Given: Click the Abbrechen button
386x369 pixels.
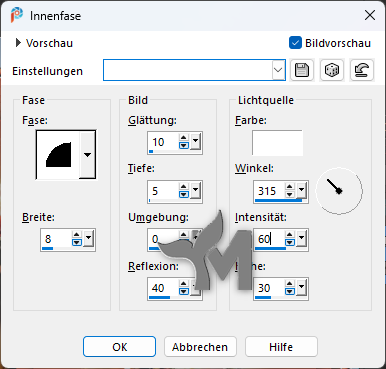Looking at the screenshot, I should click(x=200, y=347).
